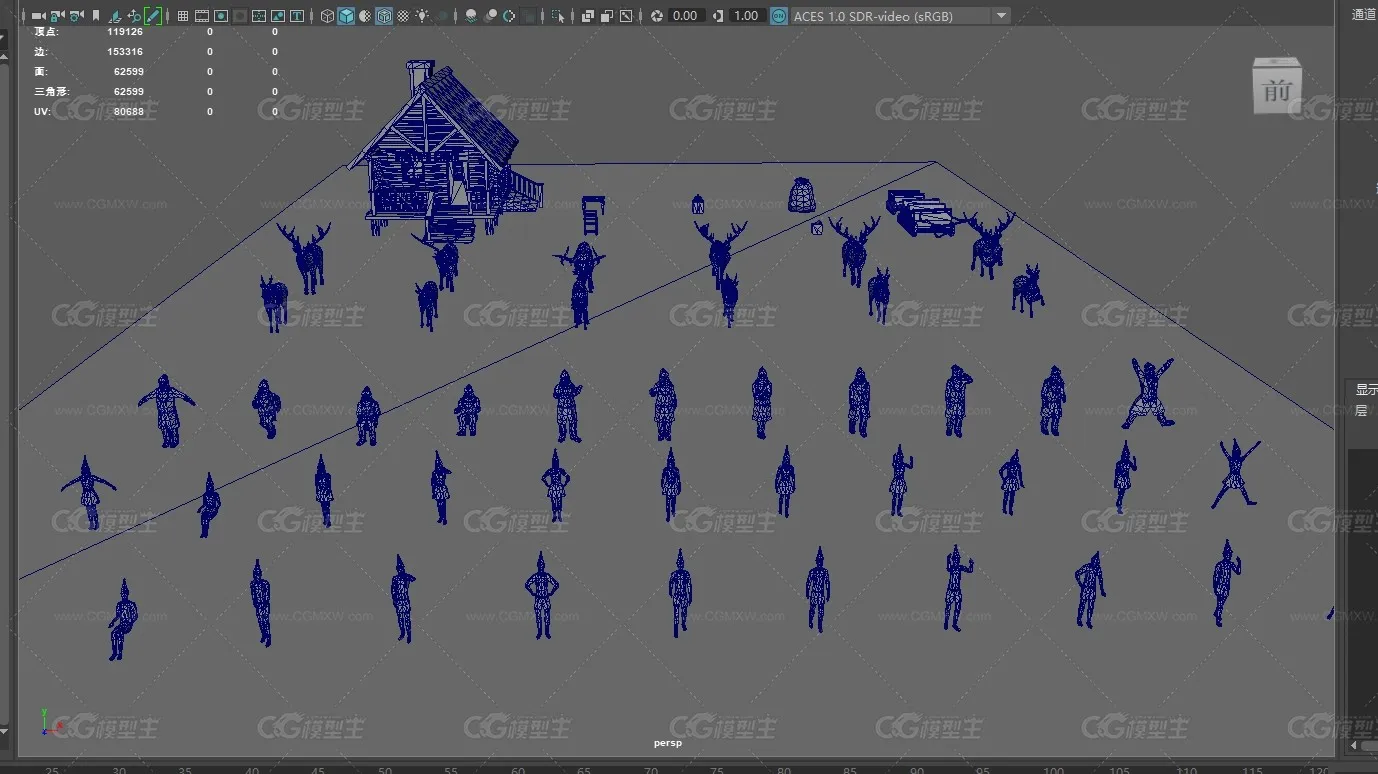Image resolution: width=1378 pixels, height=774 pixels.
Task: Toggle the Motion Blur icon
Action: (x=490, y=16)
